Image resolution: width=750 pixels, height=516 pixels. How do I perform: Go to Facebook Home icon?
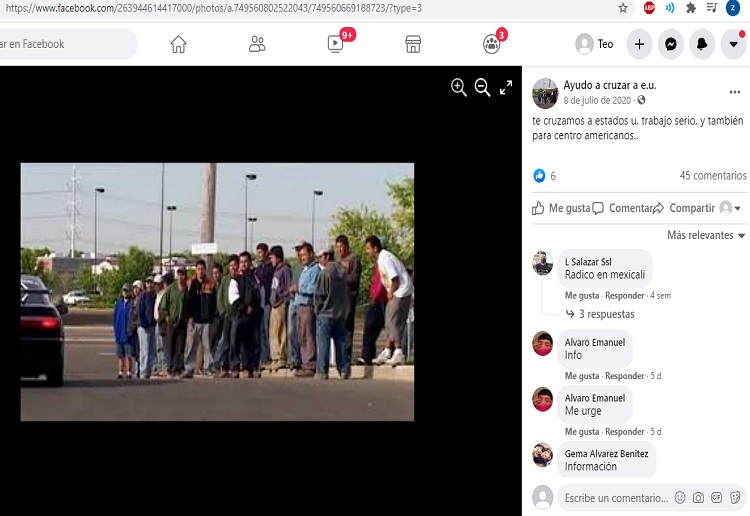point(178,44)
